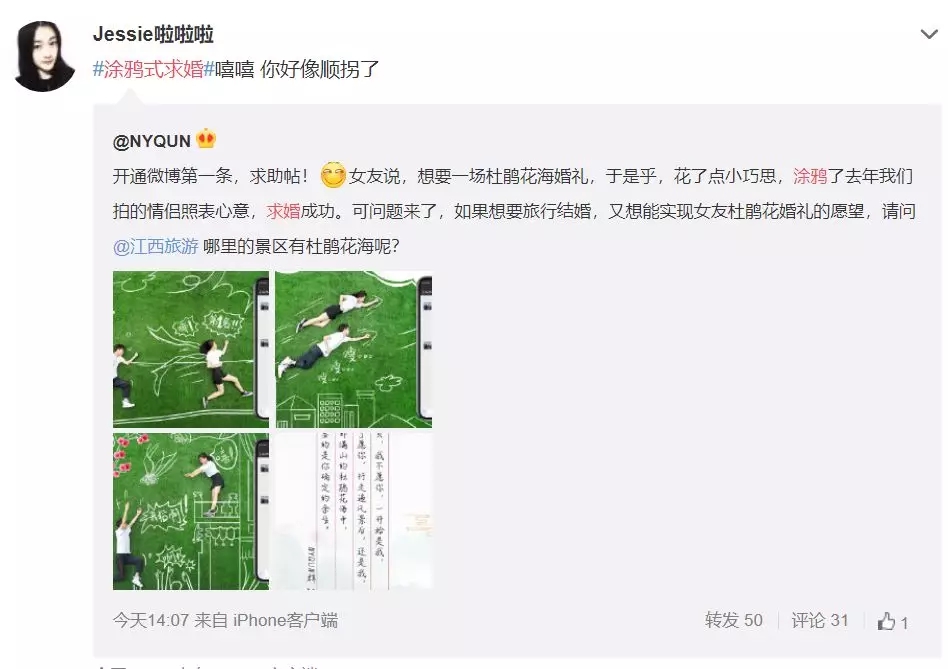Open the @江西旅游 mention link

click(x=156, y=246)
